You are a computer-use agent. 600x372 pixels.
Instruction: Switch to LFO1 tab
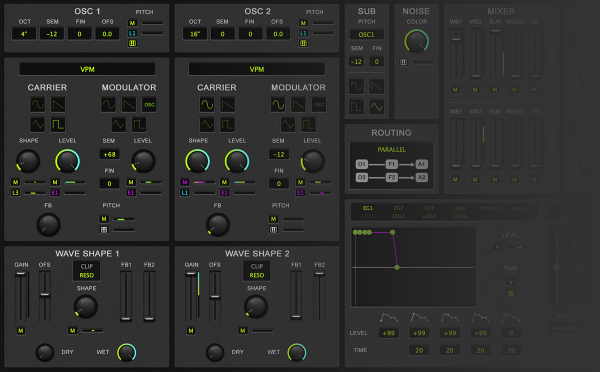pos(368,216)
